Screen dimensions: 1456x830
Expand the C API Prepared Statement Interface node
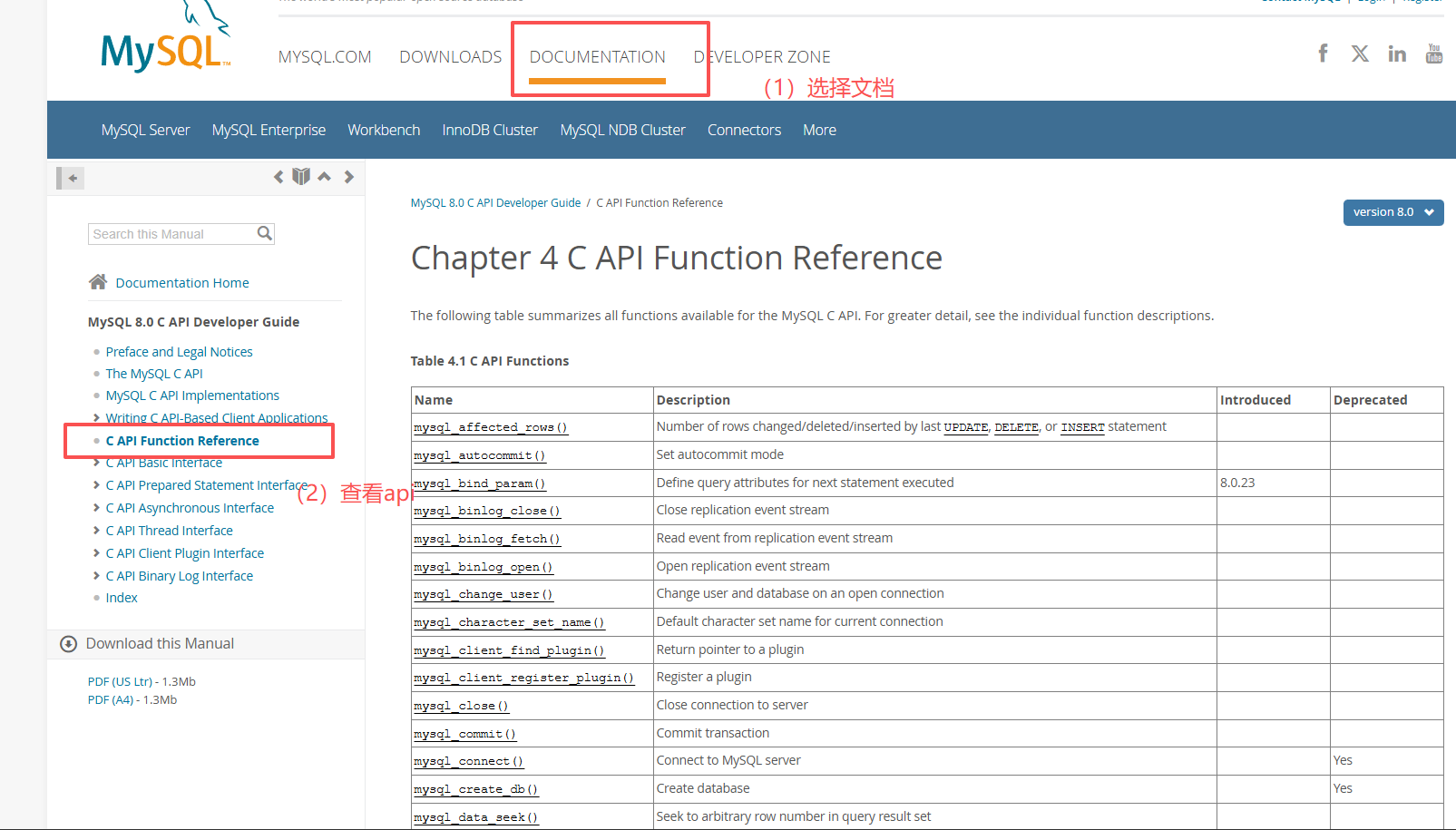97,485
